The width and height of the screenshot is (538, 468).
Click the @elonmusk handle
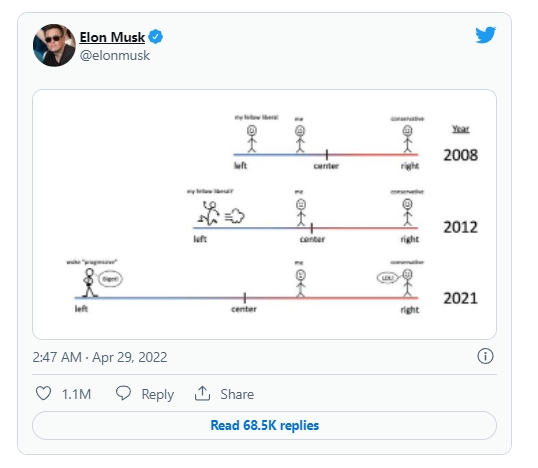(x=115, y=55)
